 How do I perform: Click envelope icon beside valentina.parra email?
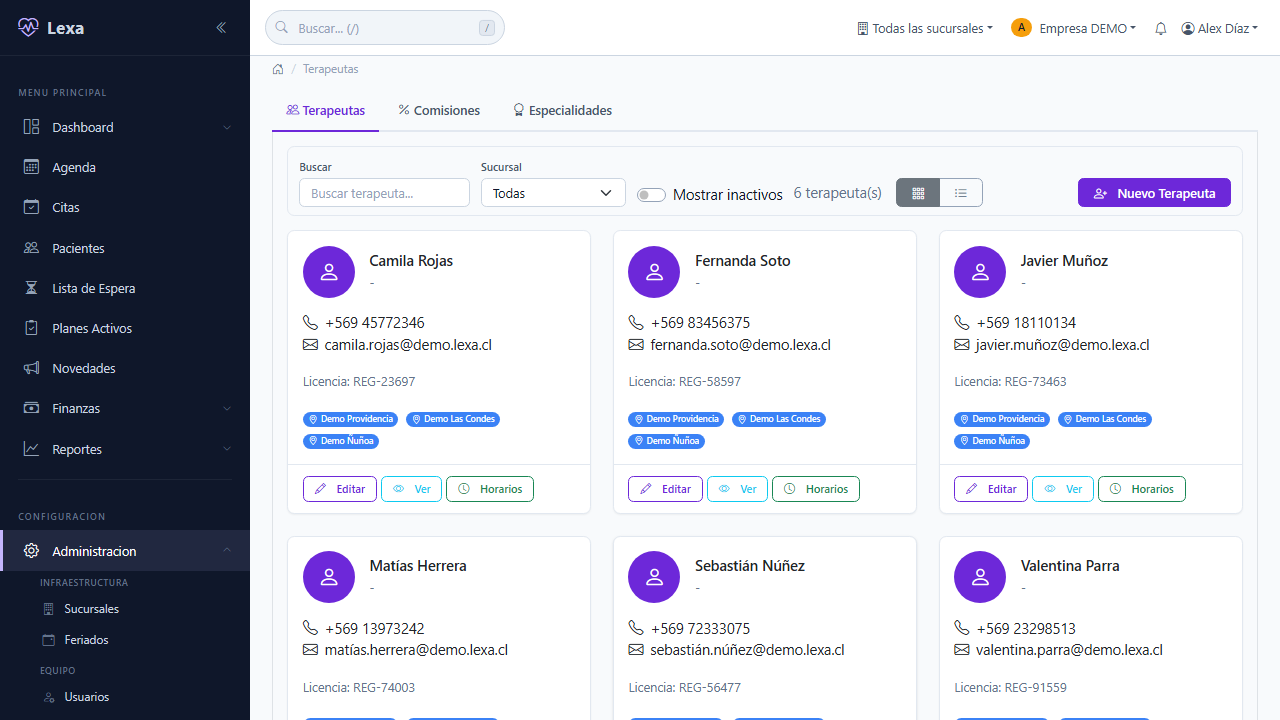962,650
